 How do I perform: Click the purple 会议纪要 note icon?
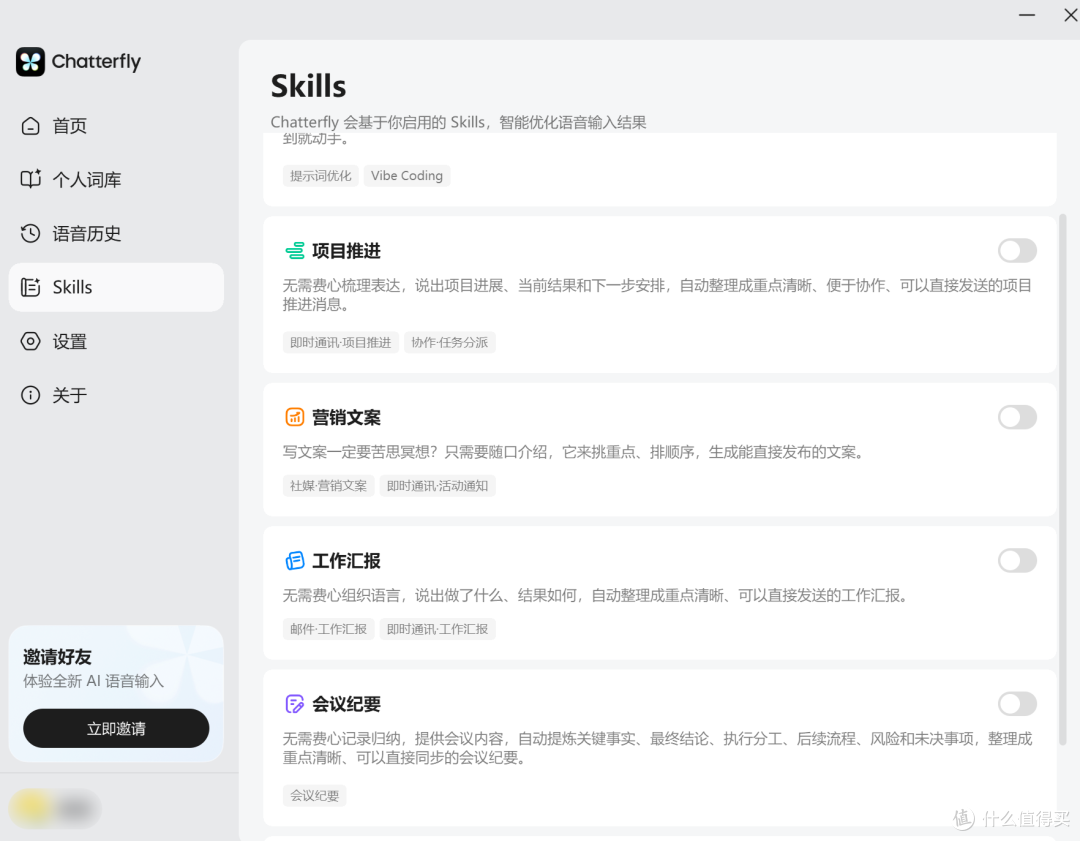[295, 704]
